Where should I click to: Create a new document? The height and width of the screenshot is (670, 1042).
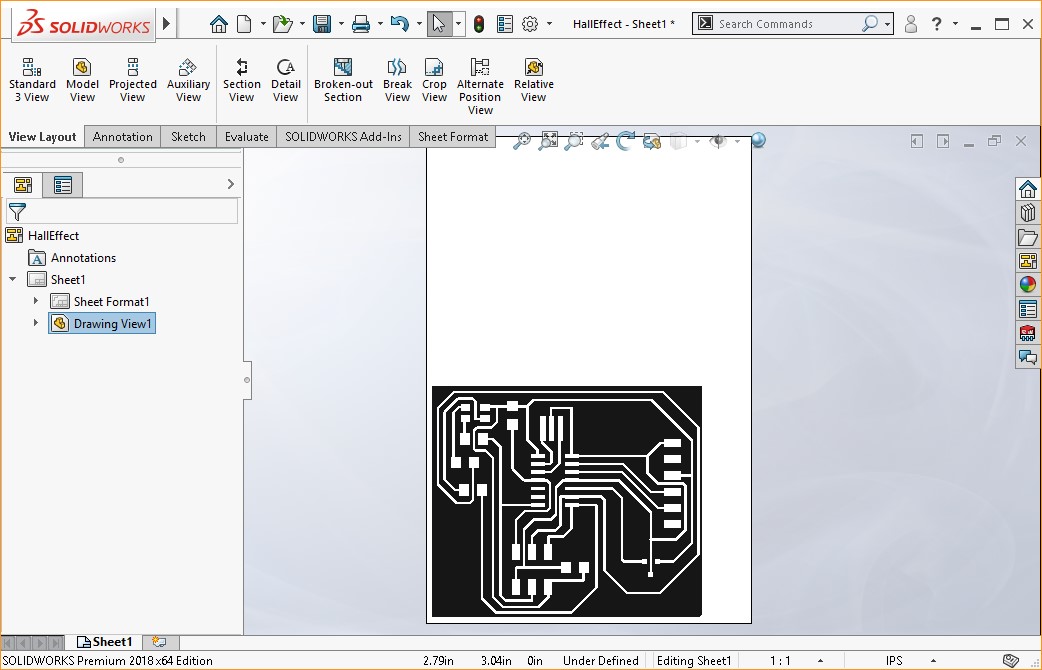pyautogui.click(x=245, y=24)
